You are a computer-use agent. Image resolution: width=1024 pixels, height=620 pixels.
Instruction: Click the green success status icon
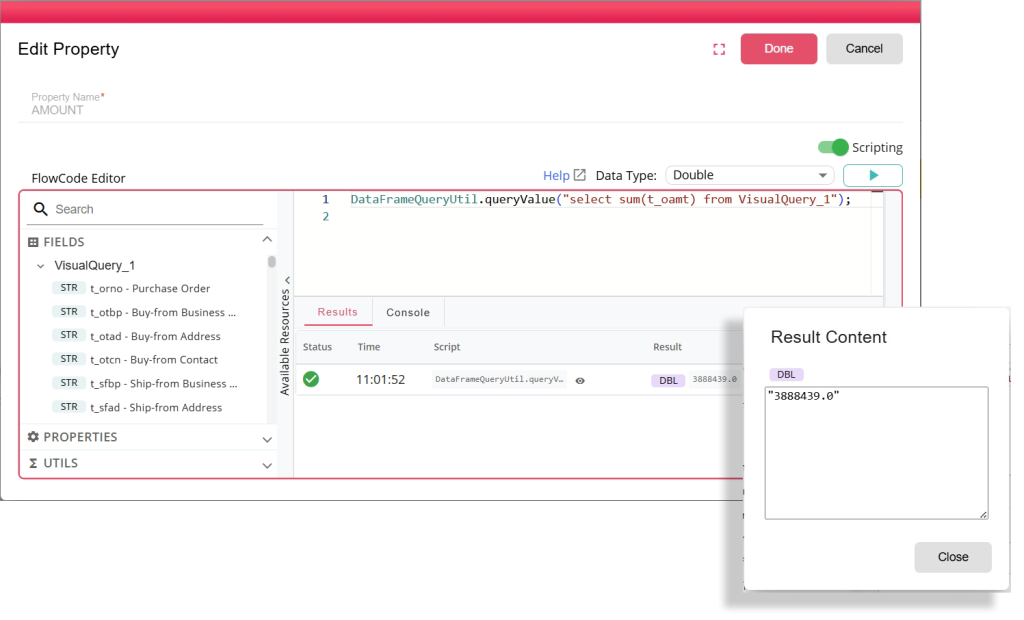pyautogui.click(x=311, y=380)
